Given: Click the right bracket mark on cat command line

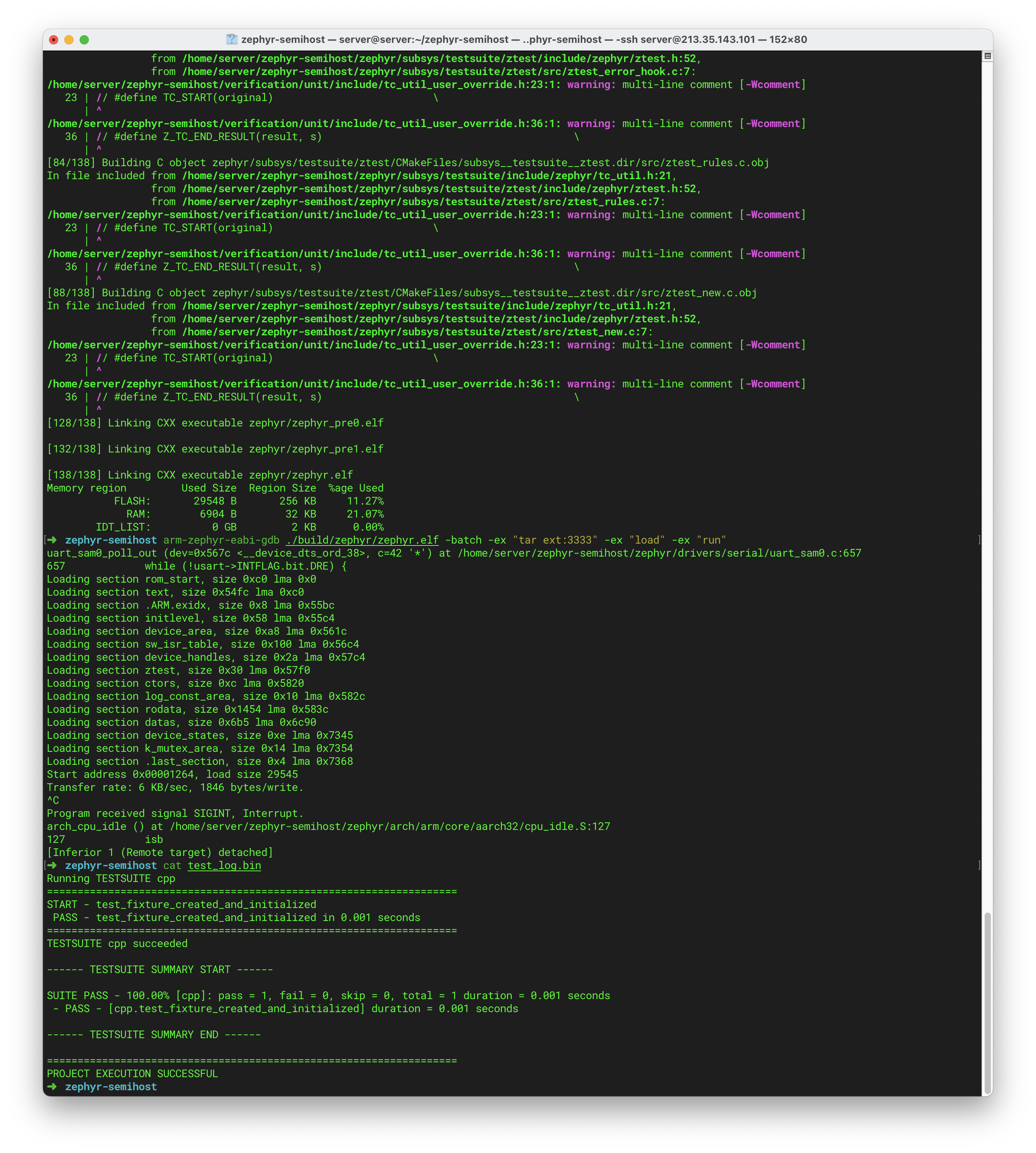Looking at the screenshot, I should tap(979, 866).
